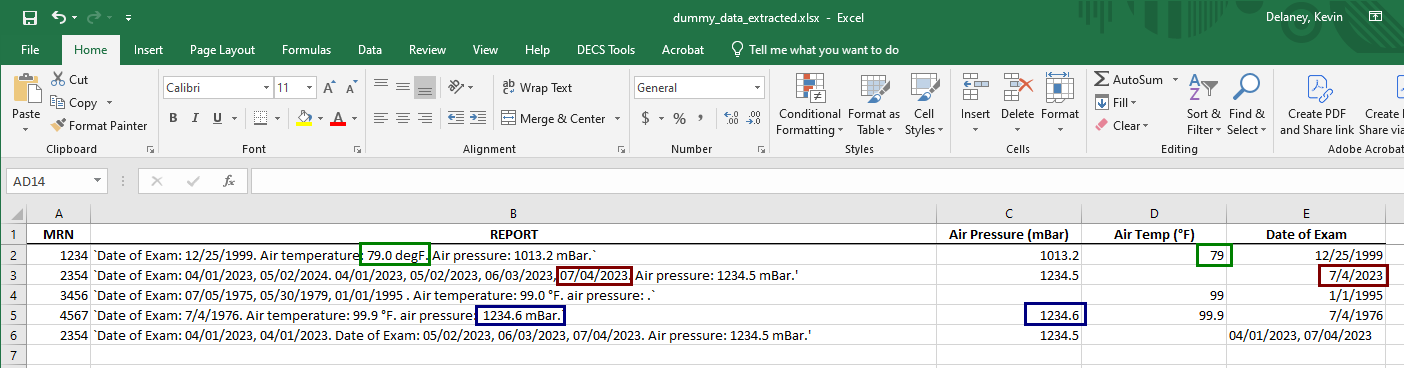
Task: Open the Conditional Formatting menu
Action: click(809, 105)
